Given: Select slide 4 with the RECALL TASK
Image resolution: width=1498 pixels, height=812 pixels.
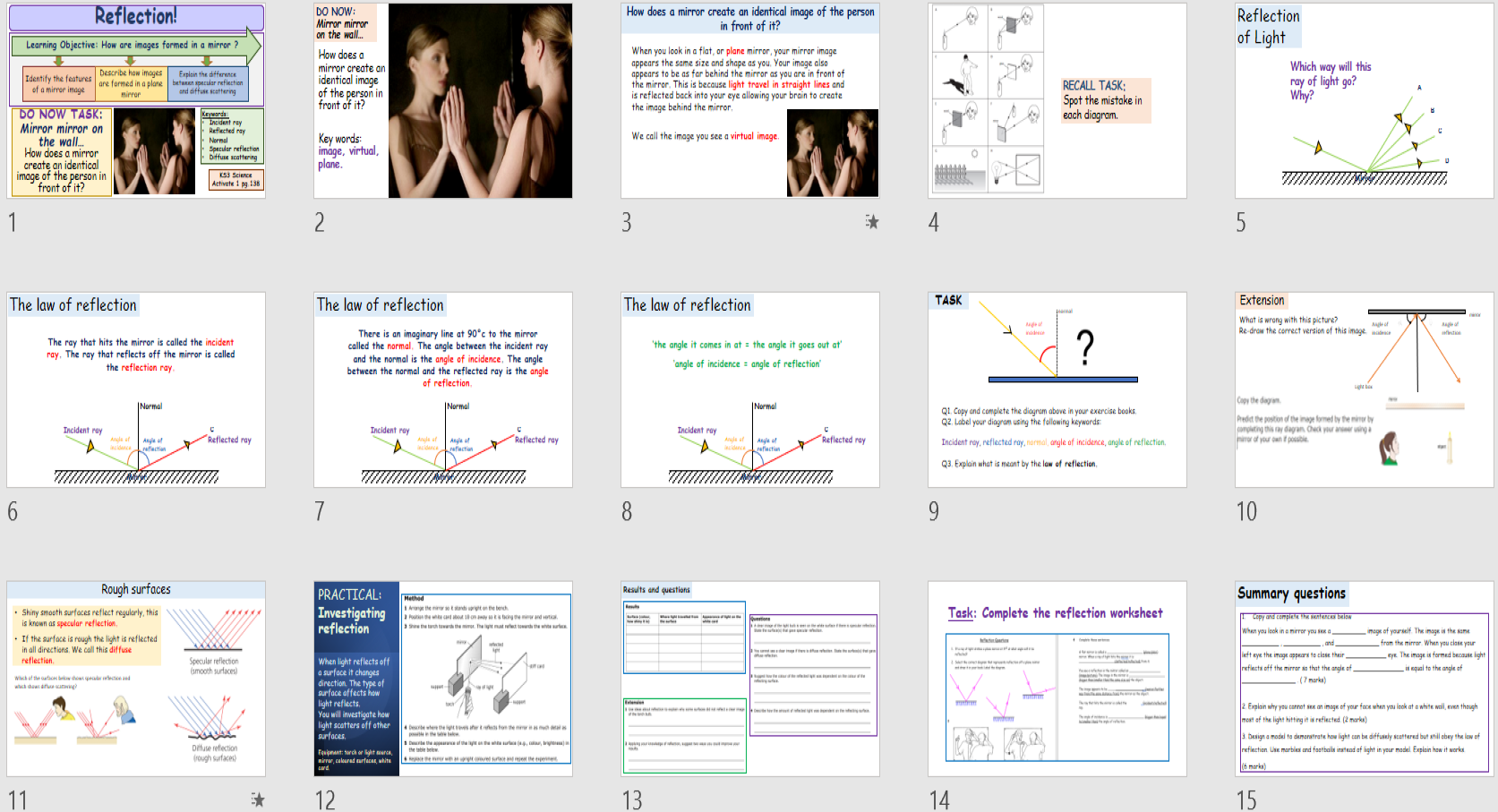Looking at the screenshot, I should (x=1057, y=100).
